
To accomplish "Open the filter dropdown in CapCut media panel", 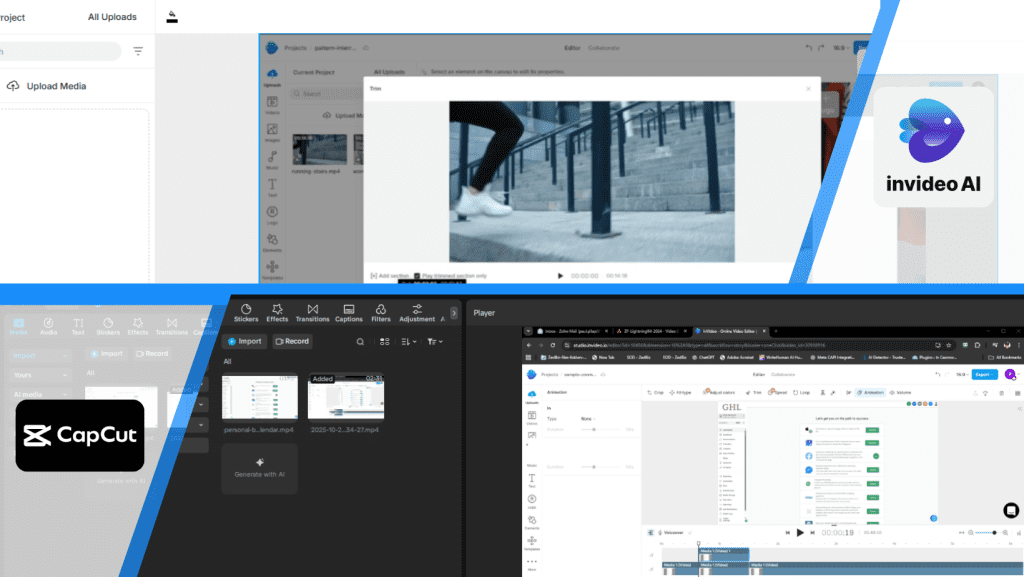I will pos(434,341).
